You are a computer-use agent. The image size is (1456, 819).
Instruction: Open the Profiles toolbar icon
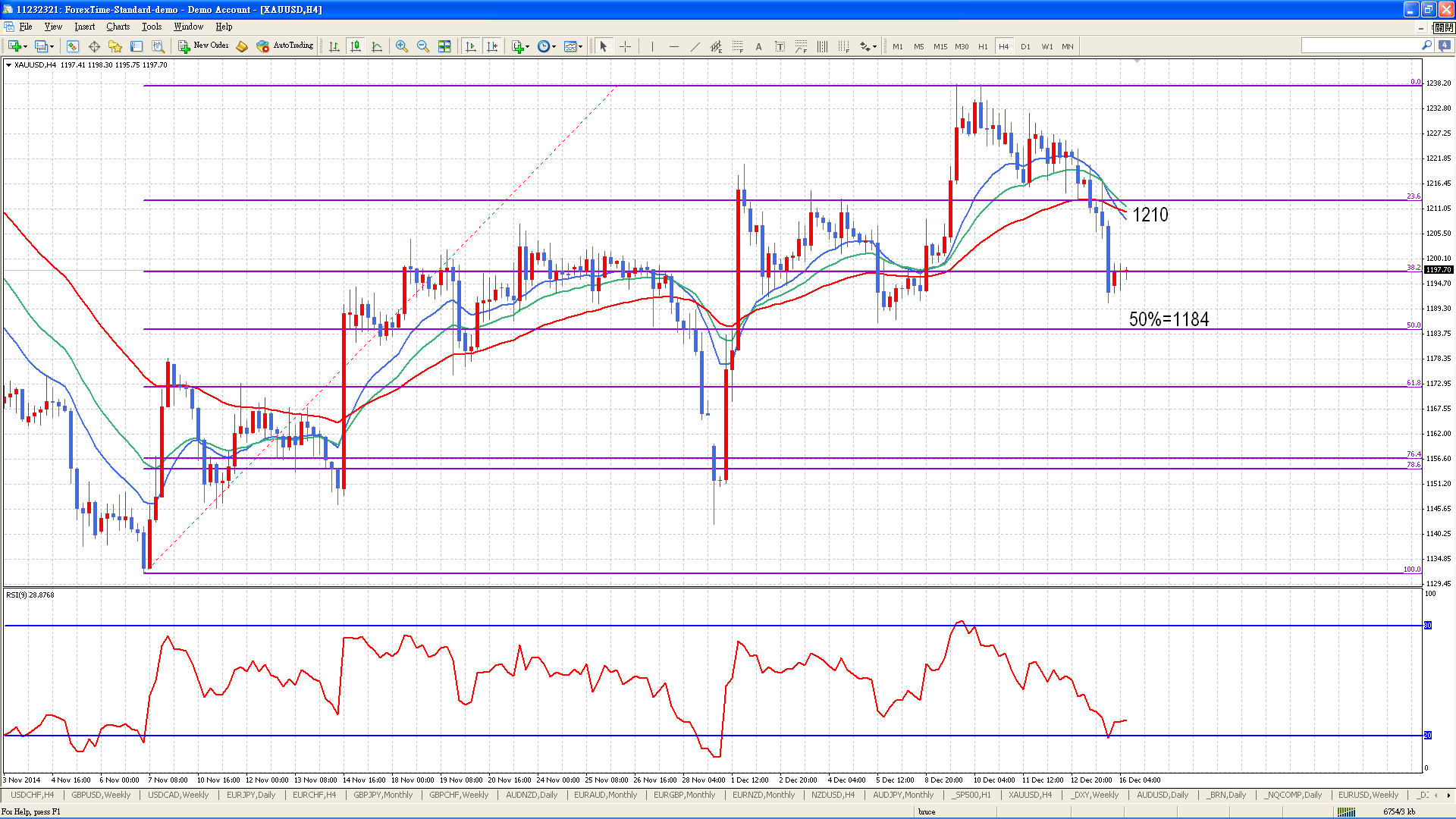coord(42,46)
